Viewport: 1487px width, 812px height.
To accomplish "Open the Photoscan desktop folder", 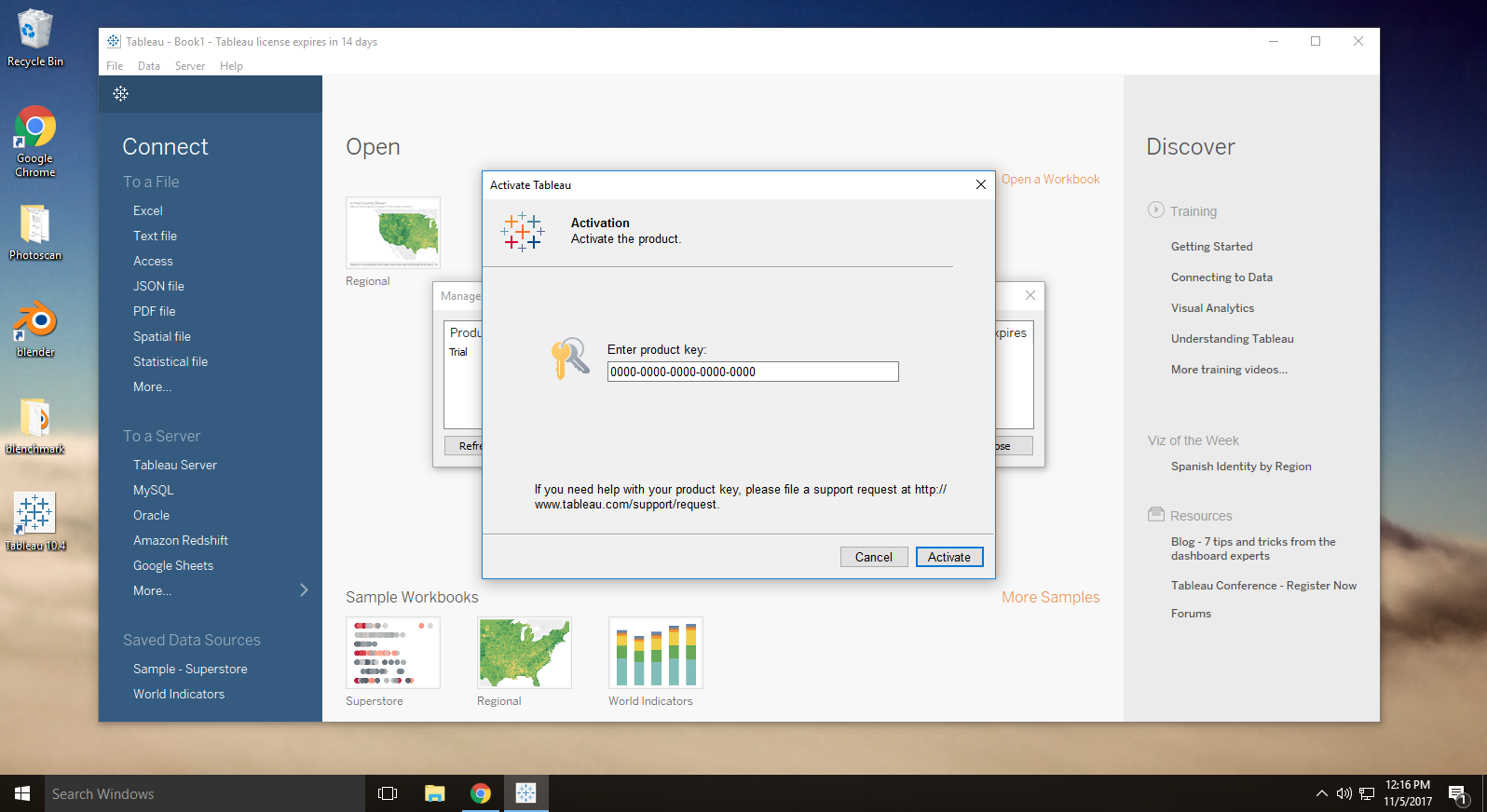I will pos(35,232).
